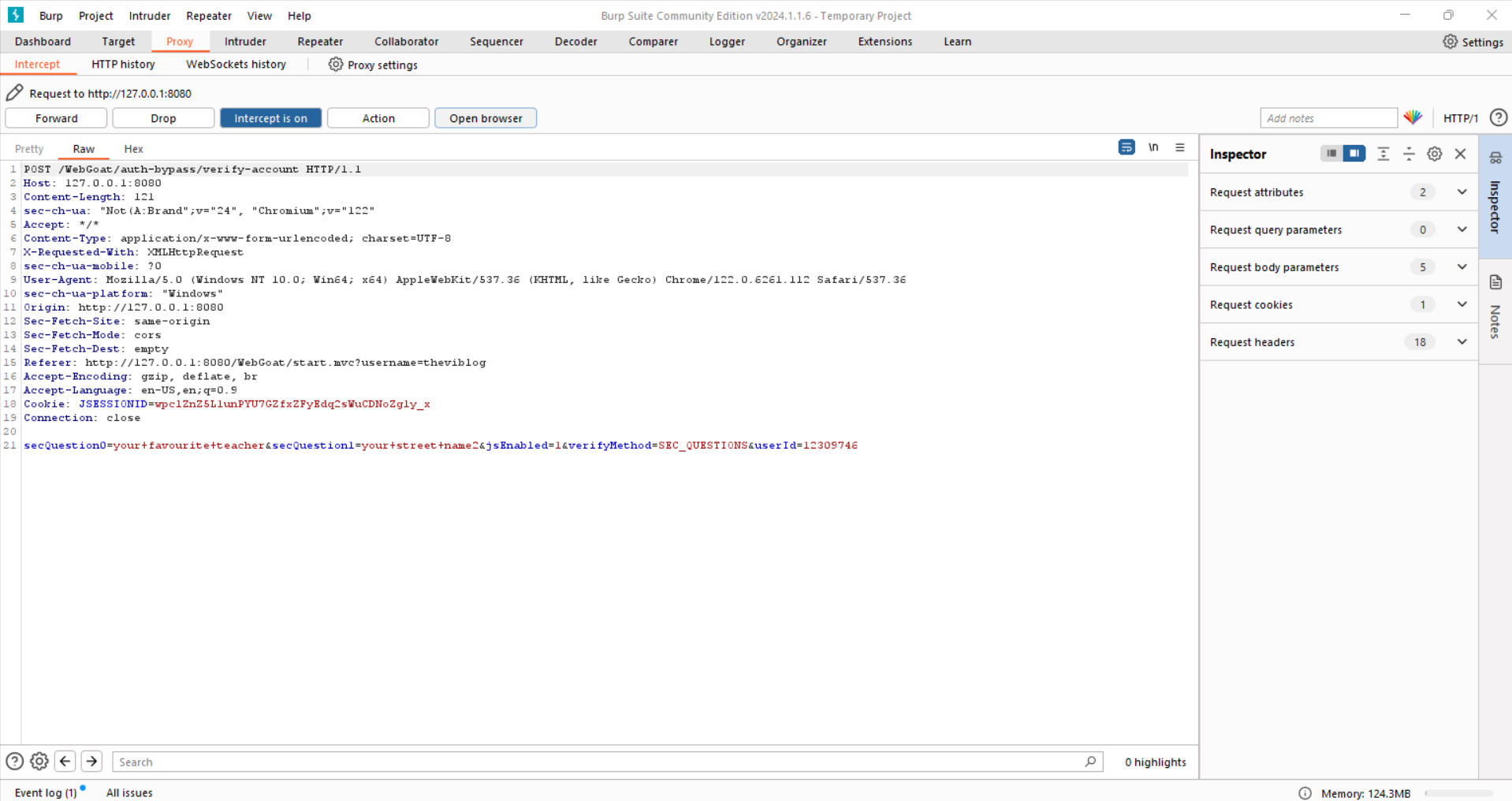Image resolution: width=1512 pixels, height=801 pixels.
Task: Open the Project menu
Action: tap(96, 16)
